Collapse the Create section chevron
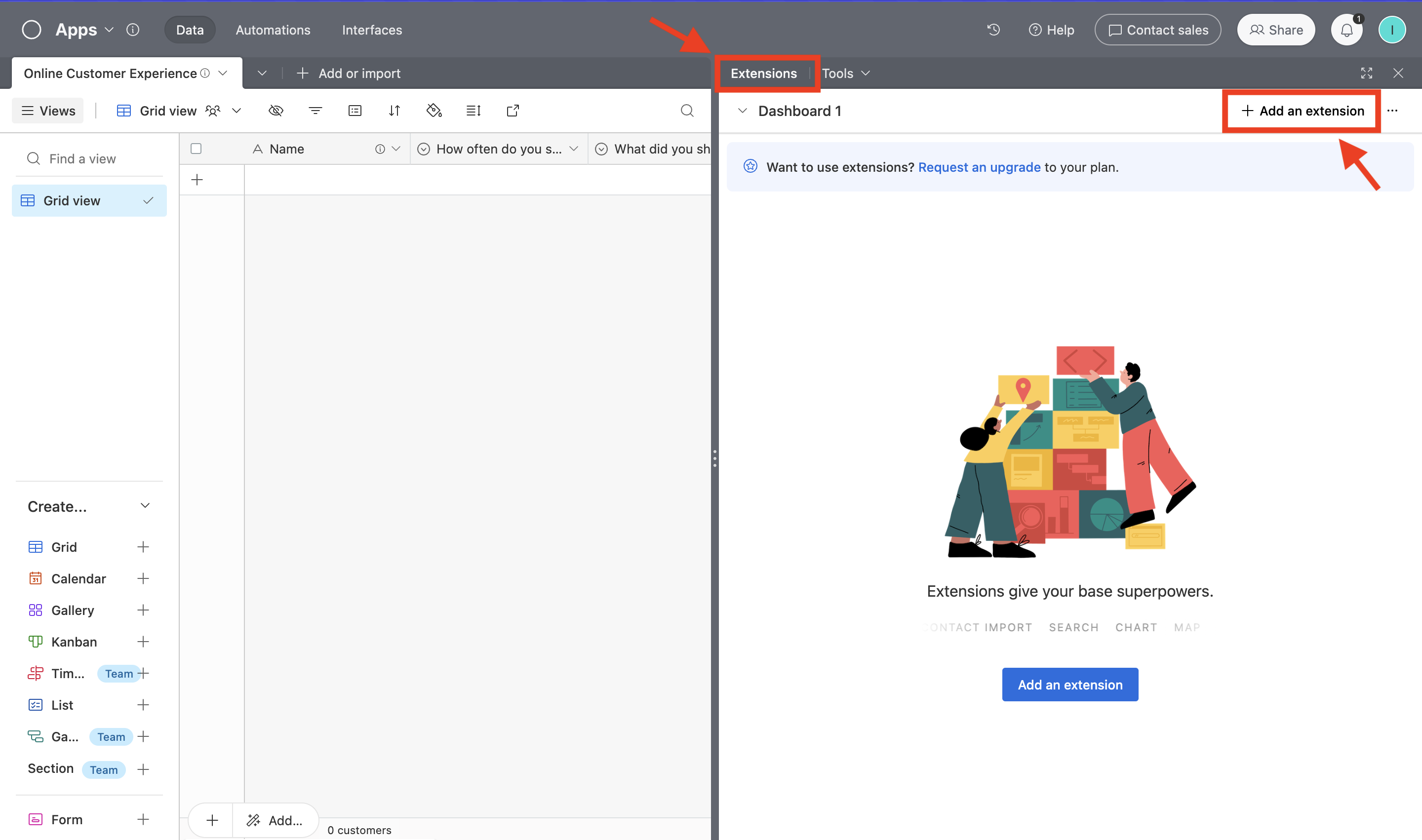 145,505
